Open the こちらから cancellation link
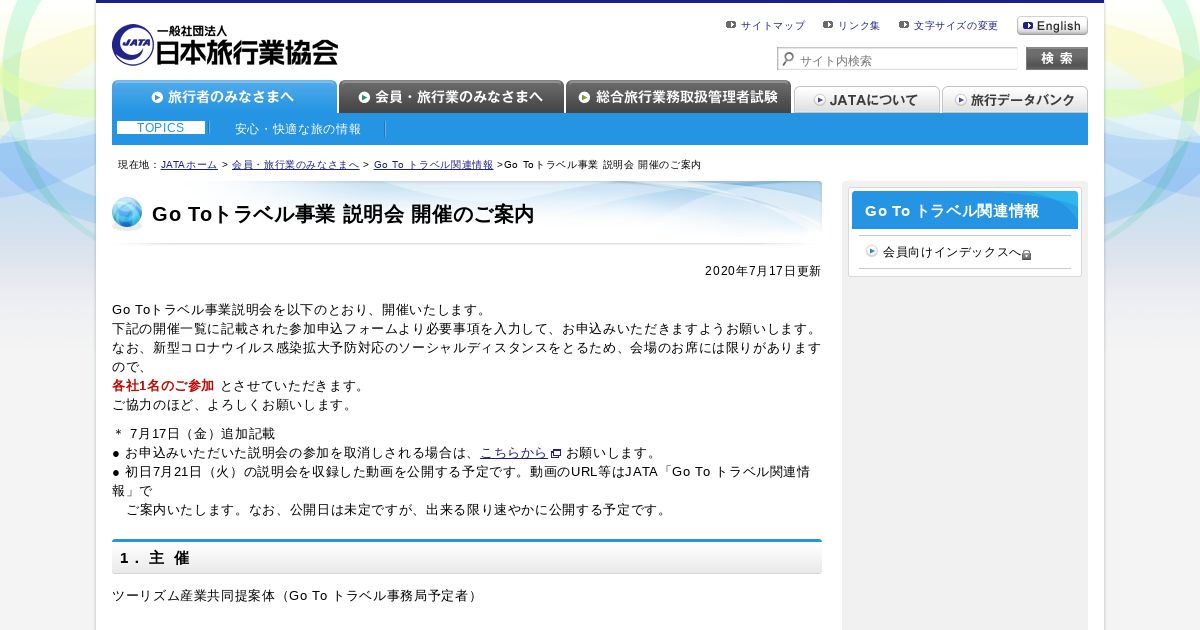The image size is (1200, 630). point(514,453)
